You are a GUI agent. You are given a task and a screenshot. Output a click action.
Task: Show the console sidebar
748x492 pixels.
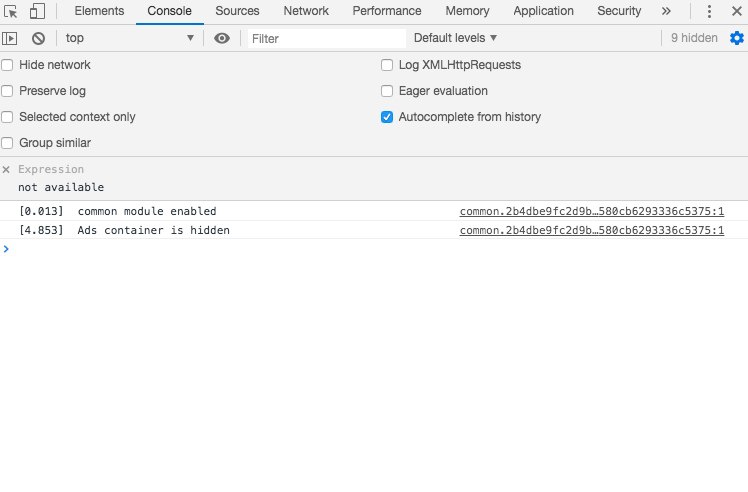(x=10, y=38)
